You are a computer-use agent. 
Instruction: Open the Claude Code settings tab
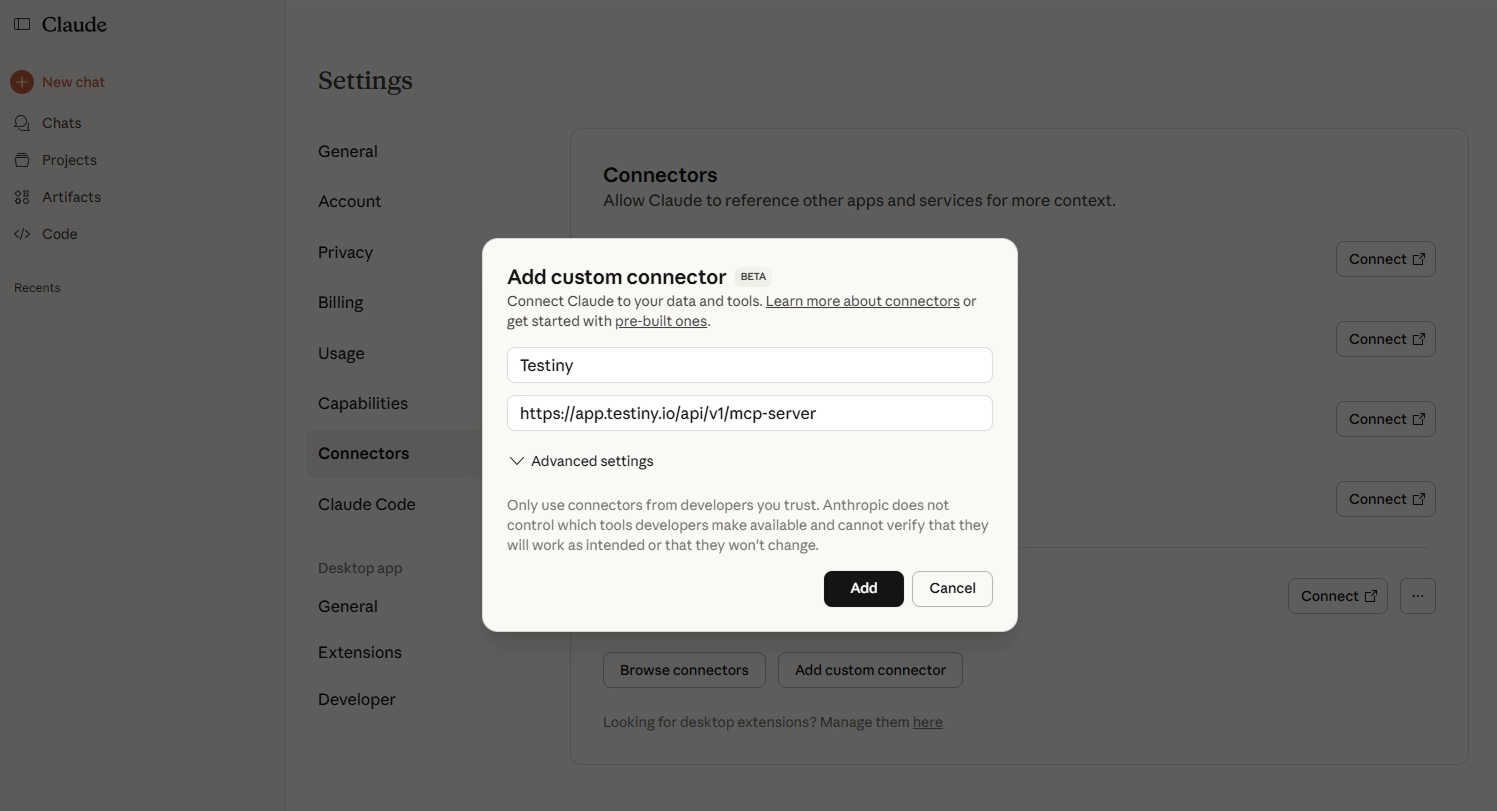tap(366, 504)
